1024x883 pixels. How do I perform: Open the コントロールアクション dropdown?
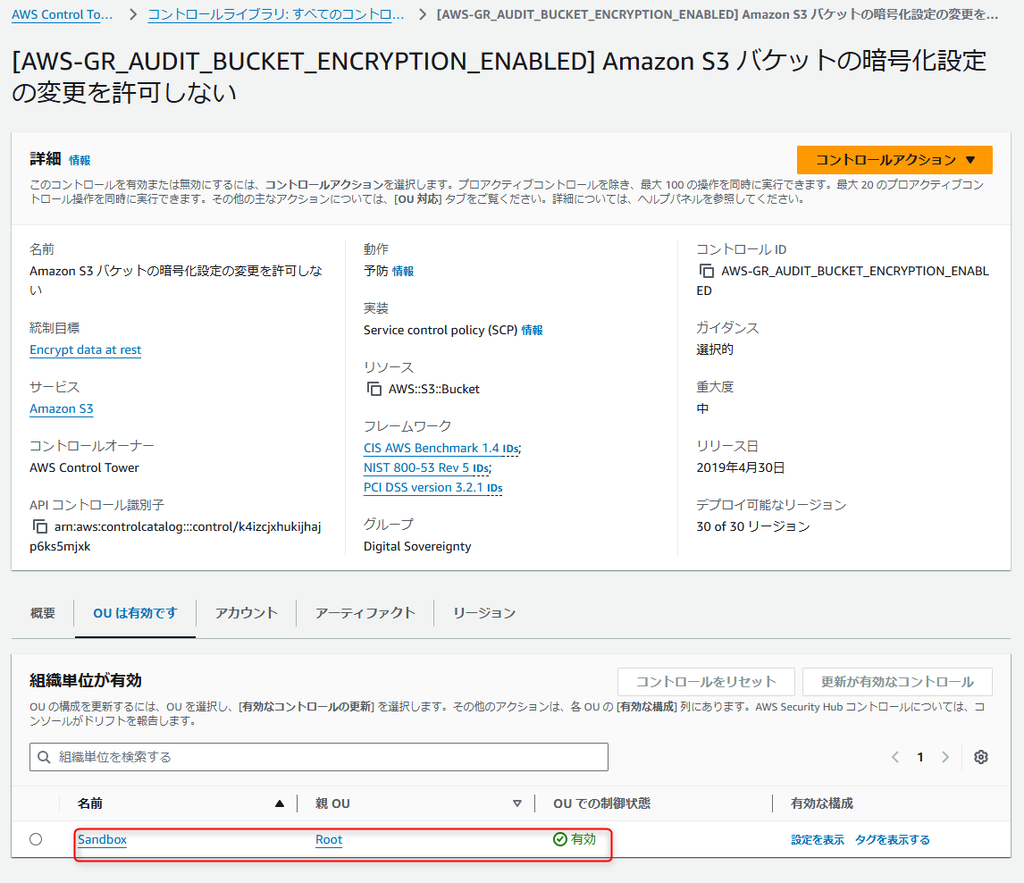click(894, 160)
